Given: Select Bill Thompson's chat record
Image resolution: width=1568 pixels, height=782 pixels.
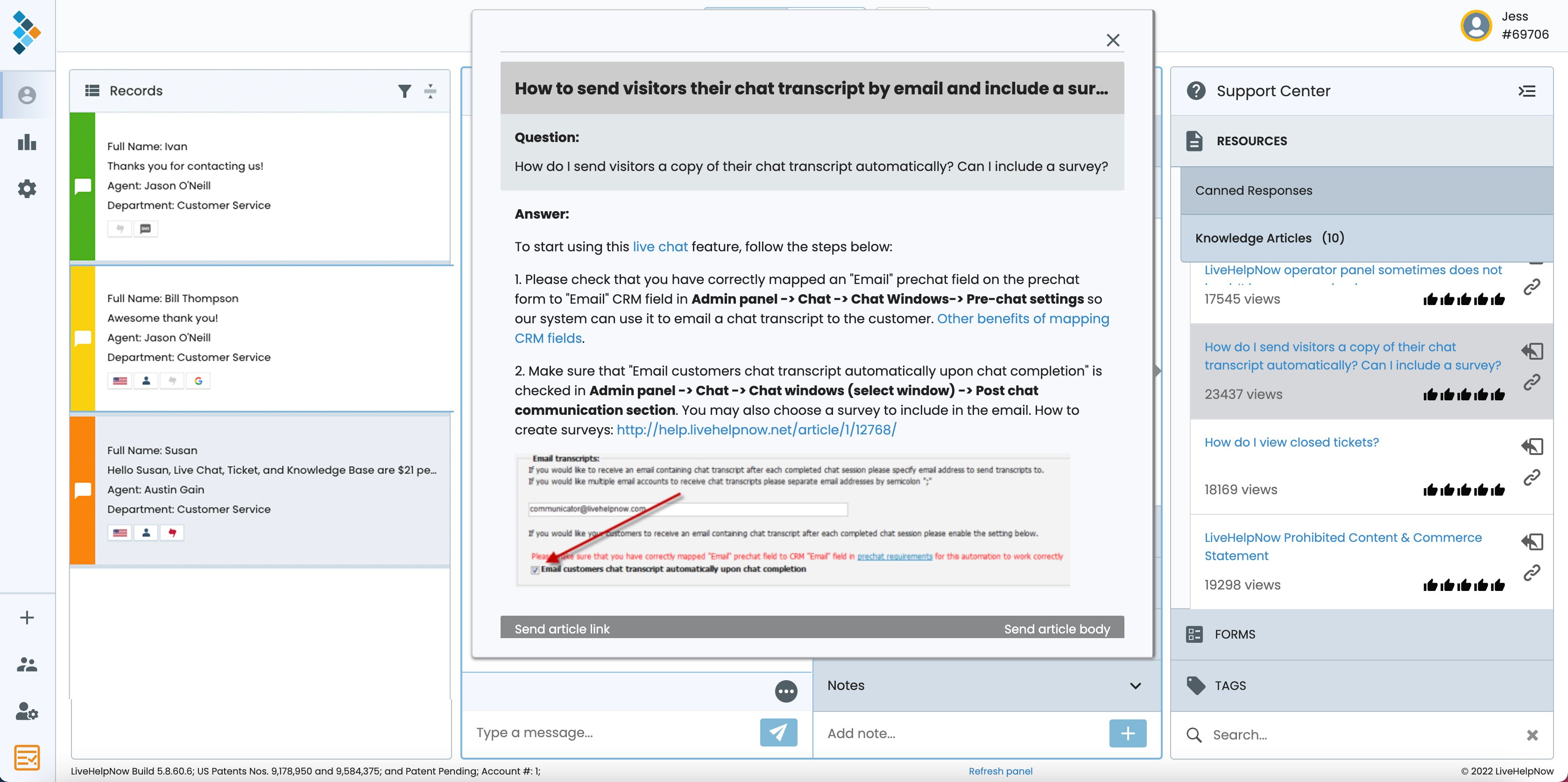Looking at the screenshot, I should point(260,339).
